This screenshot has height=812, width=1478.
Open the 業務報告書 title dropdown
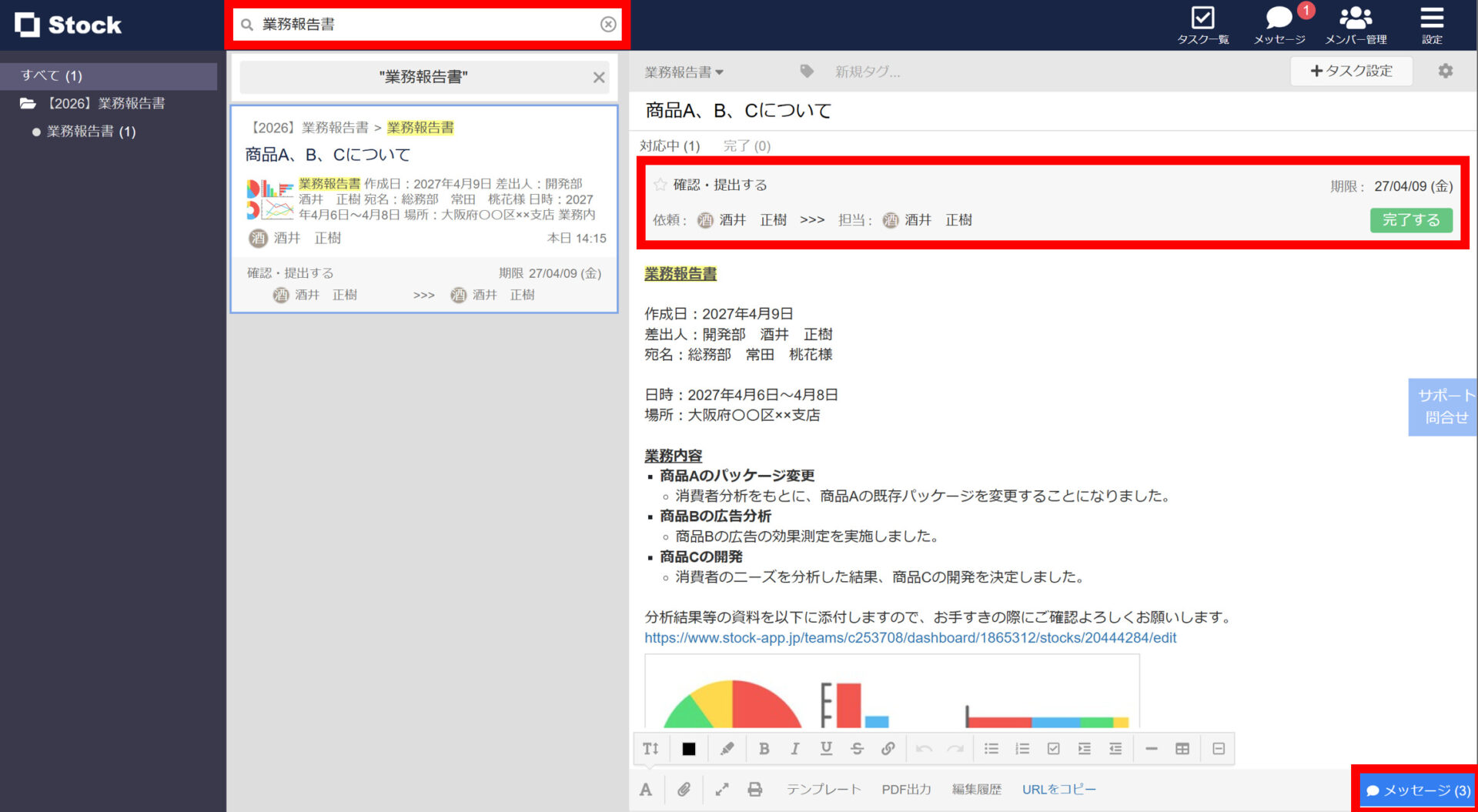pos(682,72)
